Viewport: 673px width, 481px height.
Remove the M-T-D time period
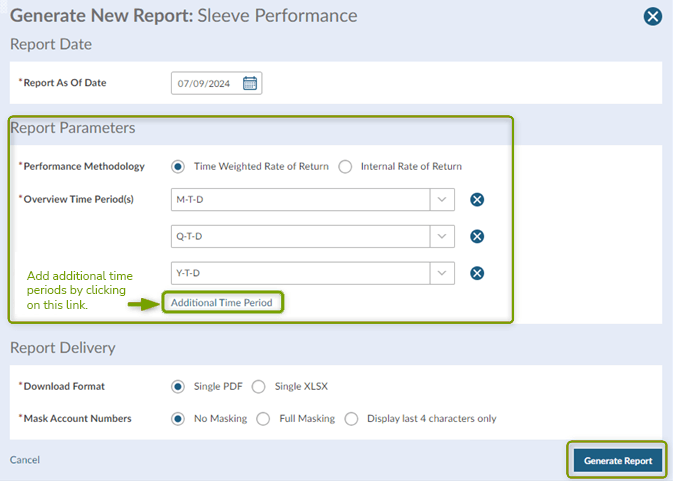[477, 200]
